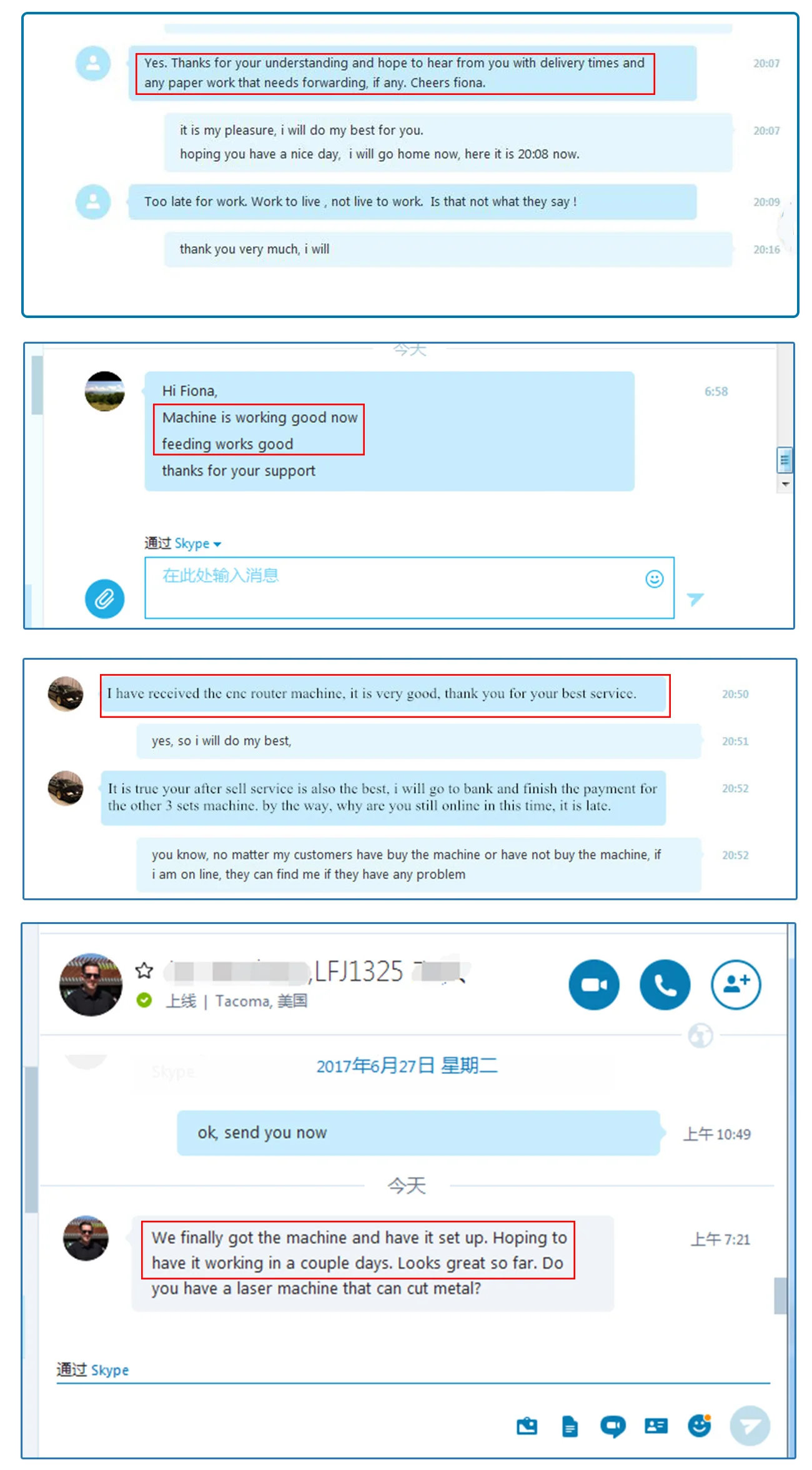The width and height of the screenshot is (812, 1470).
Task: Open the video message icon
Action: (x=613, y=1426)
